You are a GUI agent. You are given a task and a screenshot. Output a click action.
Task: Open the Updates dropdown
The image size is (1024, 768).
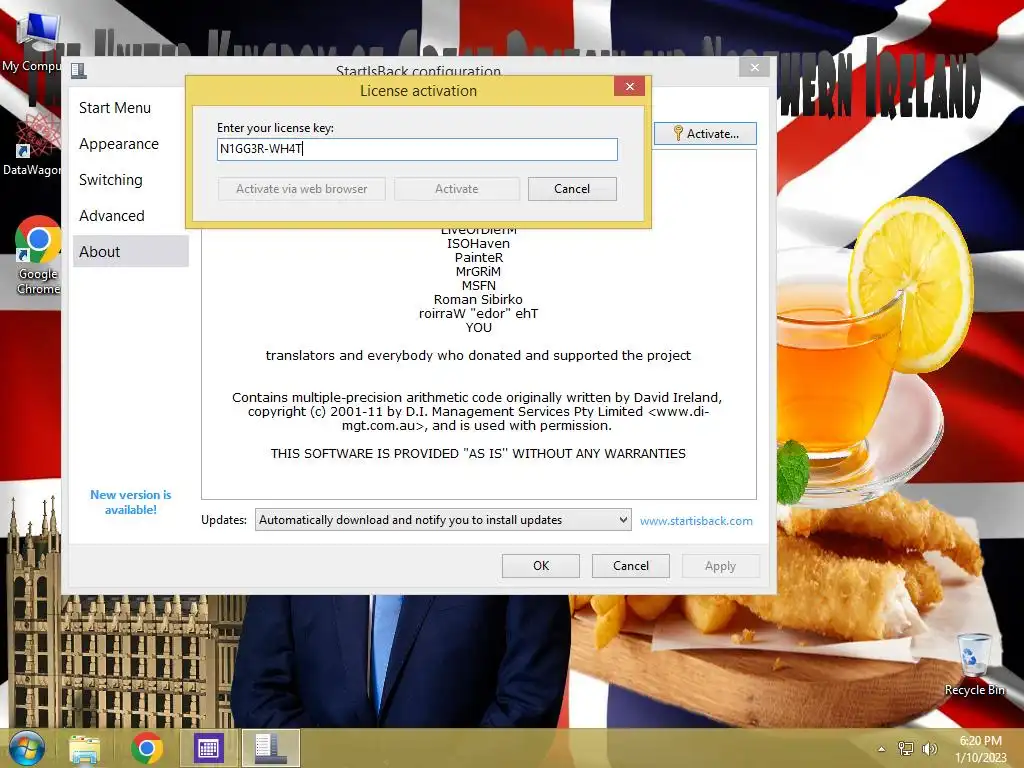click(443, 520)
